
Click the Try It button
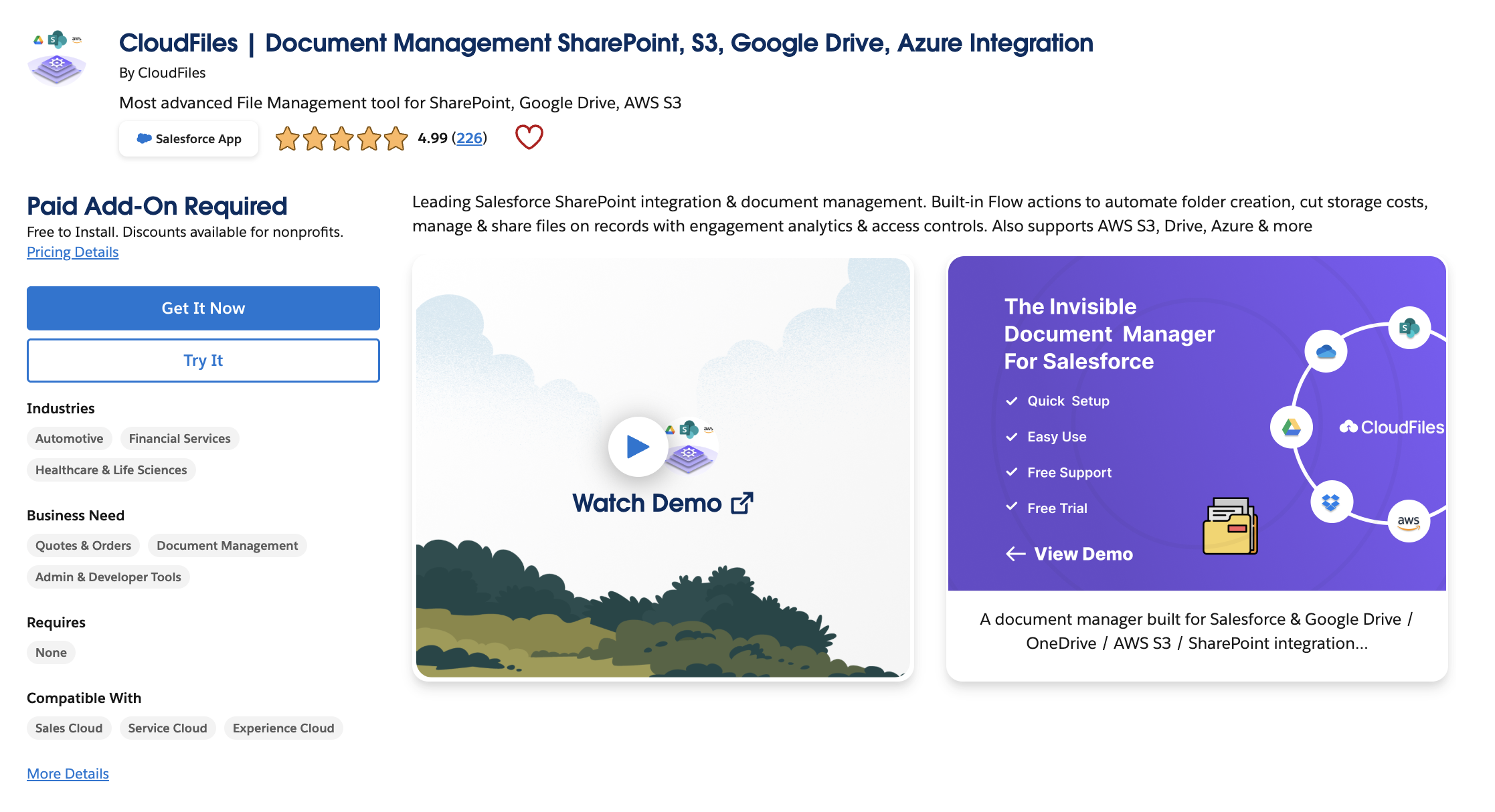click(203, 361)
